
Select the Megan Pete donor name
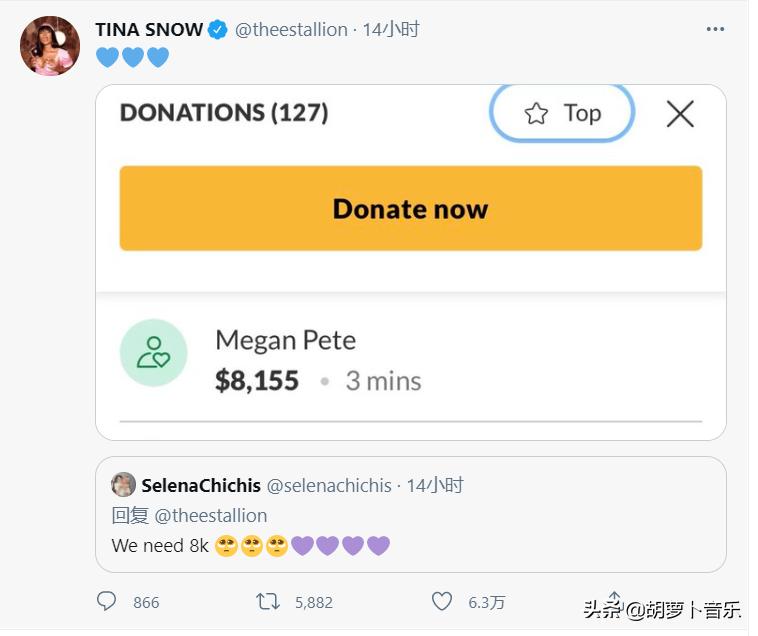coord(285,340)
